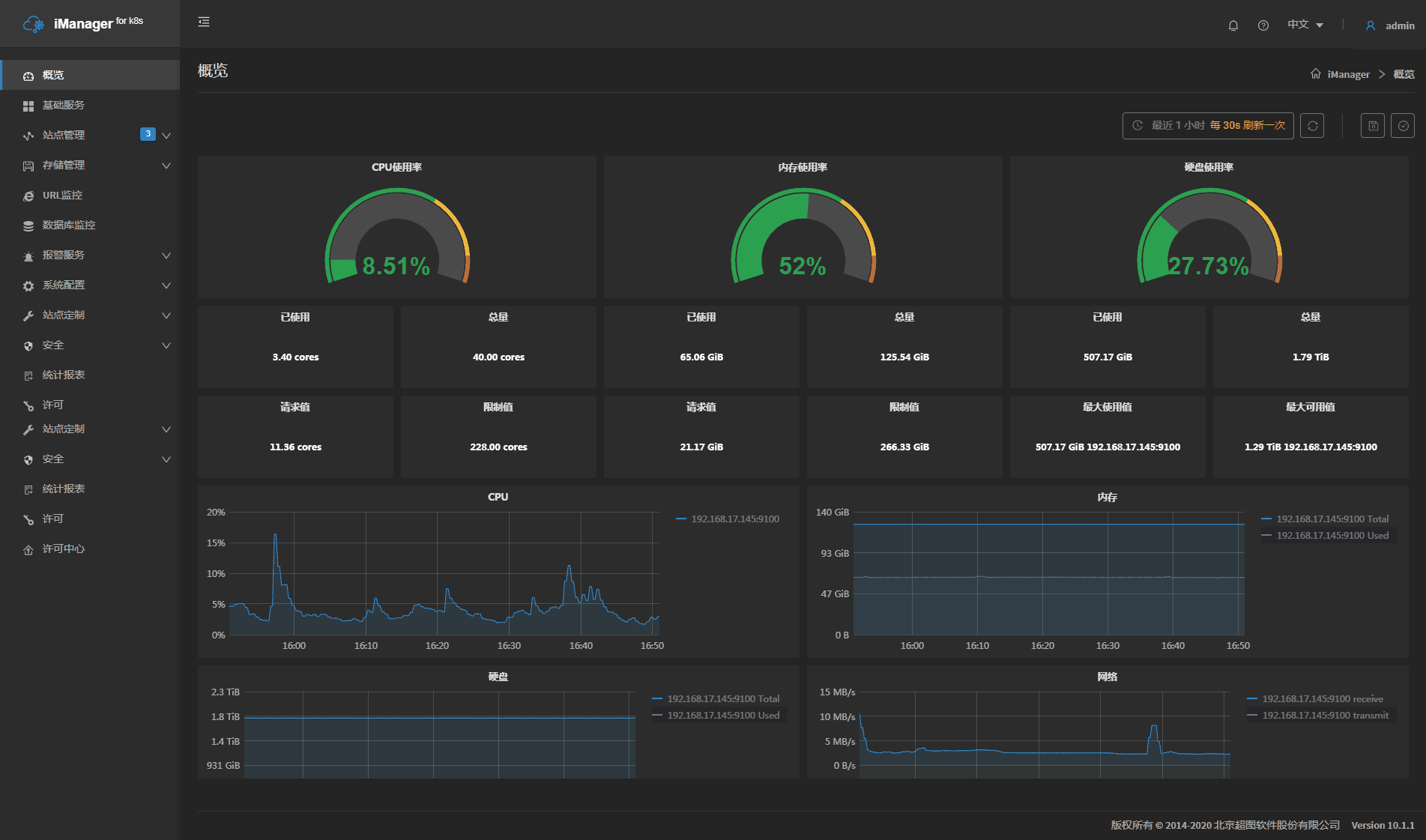Click the CPU使用率 gauge dial
Viewport: 1426px width, 840px height.
(396, 236)
